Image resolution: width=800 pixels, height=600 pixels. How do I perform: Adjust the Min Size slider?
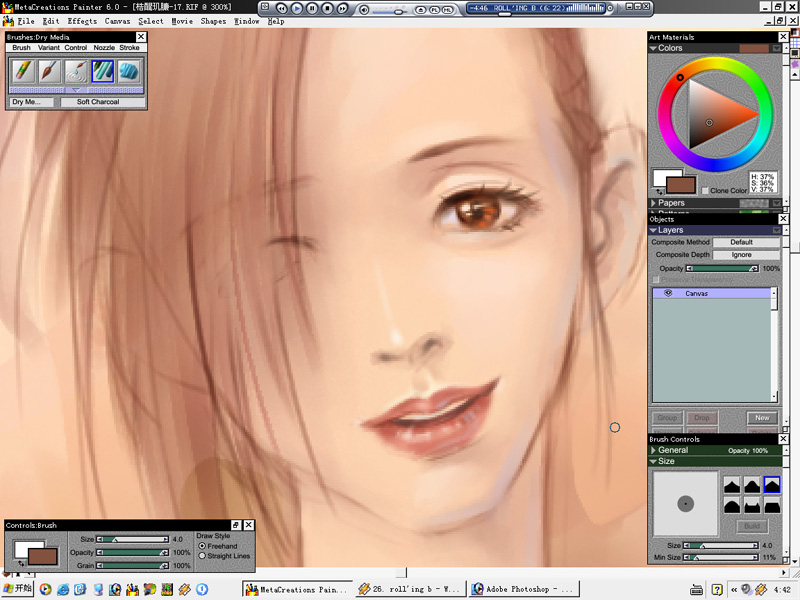(x=721, y=558)
